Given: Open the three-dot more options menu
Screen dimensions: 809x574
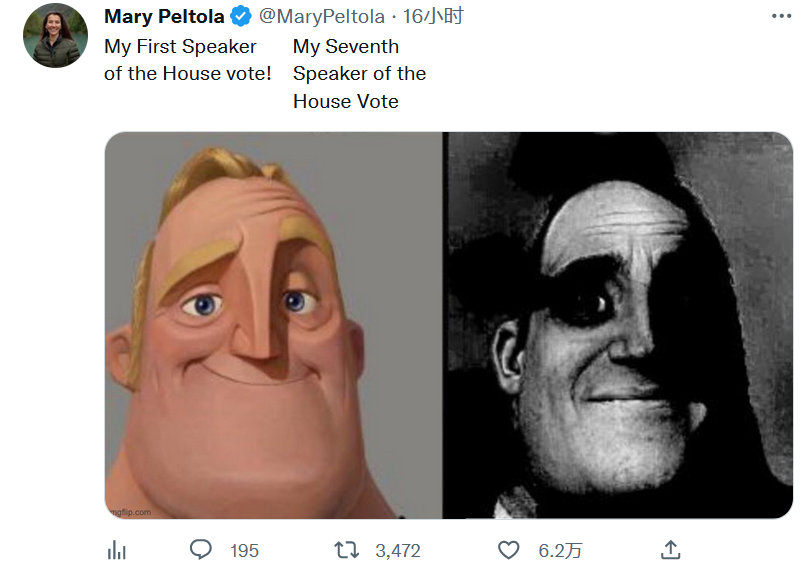Looking at the screenshot, I should [x=781, y=17].
